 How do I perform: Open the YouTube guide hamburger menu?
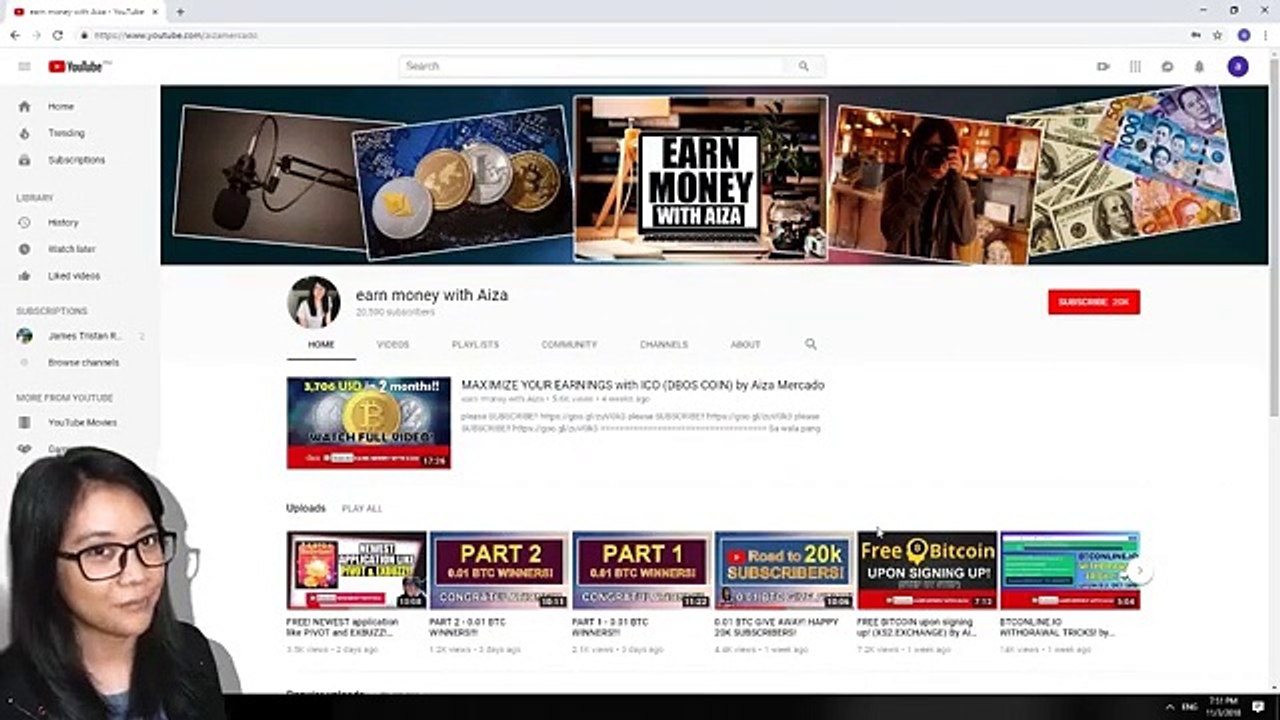click(24, 66)
